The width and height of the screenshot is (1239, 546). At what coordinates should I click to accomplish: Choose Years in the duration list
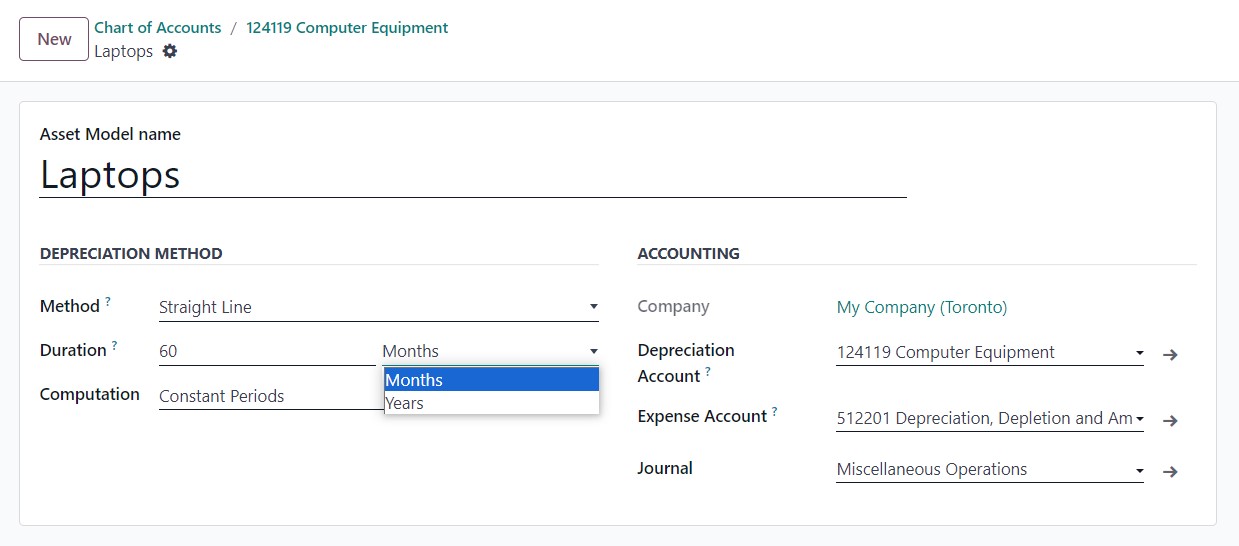pos(491,403)
